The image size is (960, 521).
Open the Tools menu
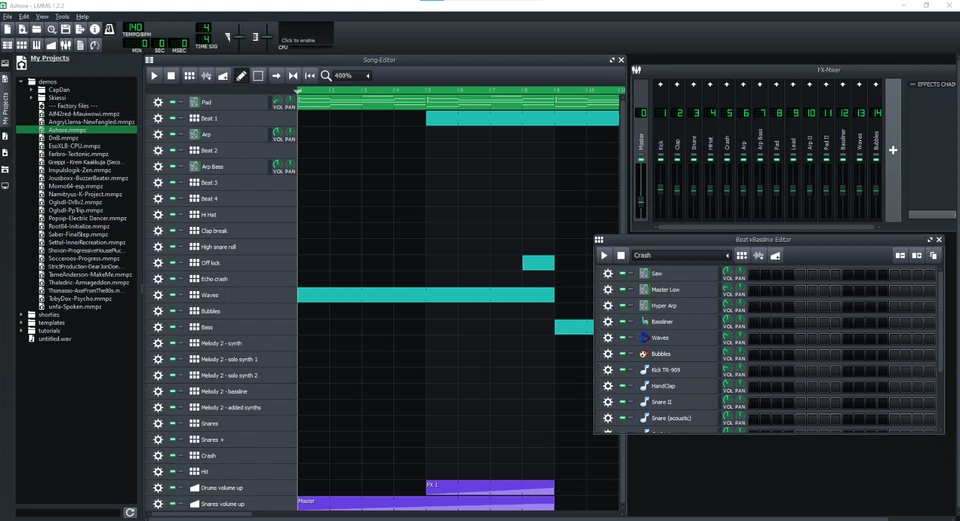click(62, 17)
